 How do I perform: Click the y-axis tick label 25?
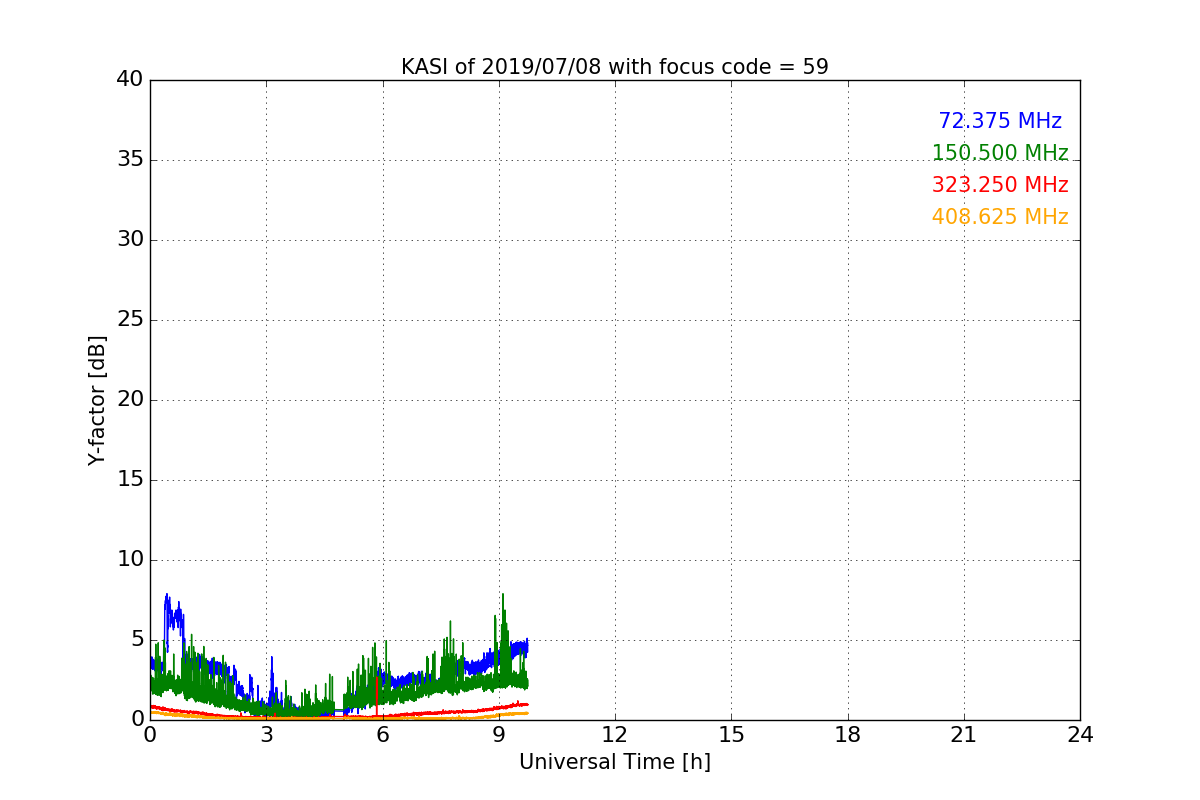[129, 320]
